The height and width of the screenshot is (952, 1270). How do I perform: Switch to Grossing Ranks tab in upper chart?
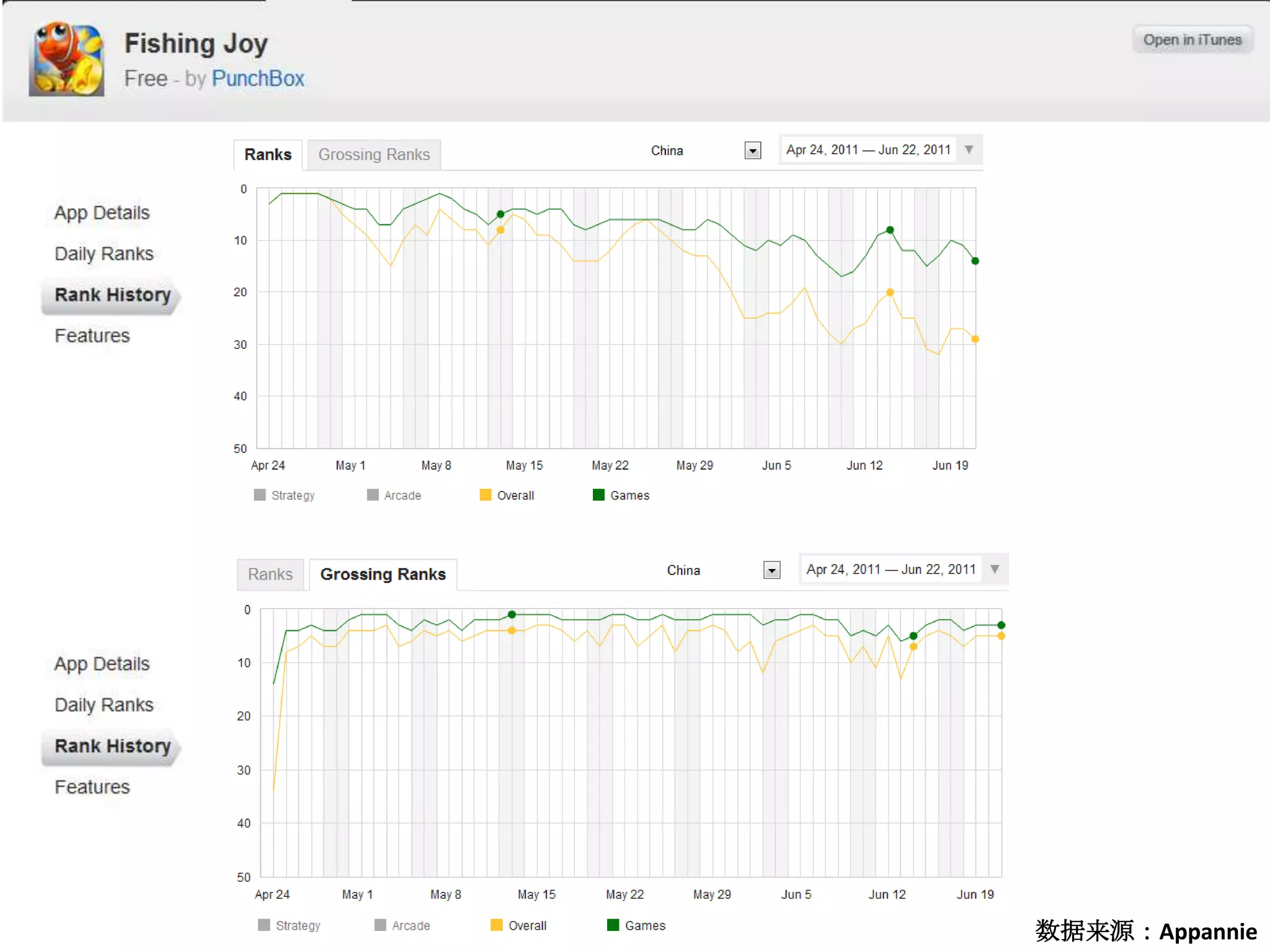(x=374, y=154)
